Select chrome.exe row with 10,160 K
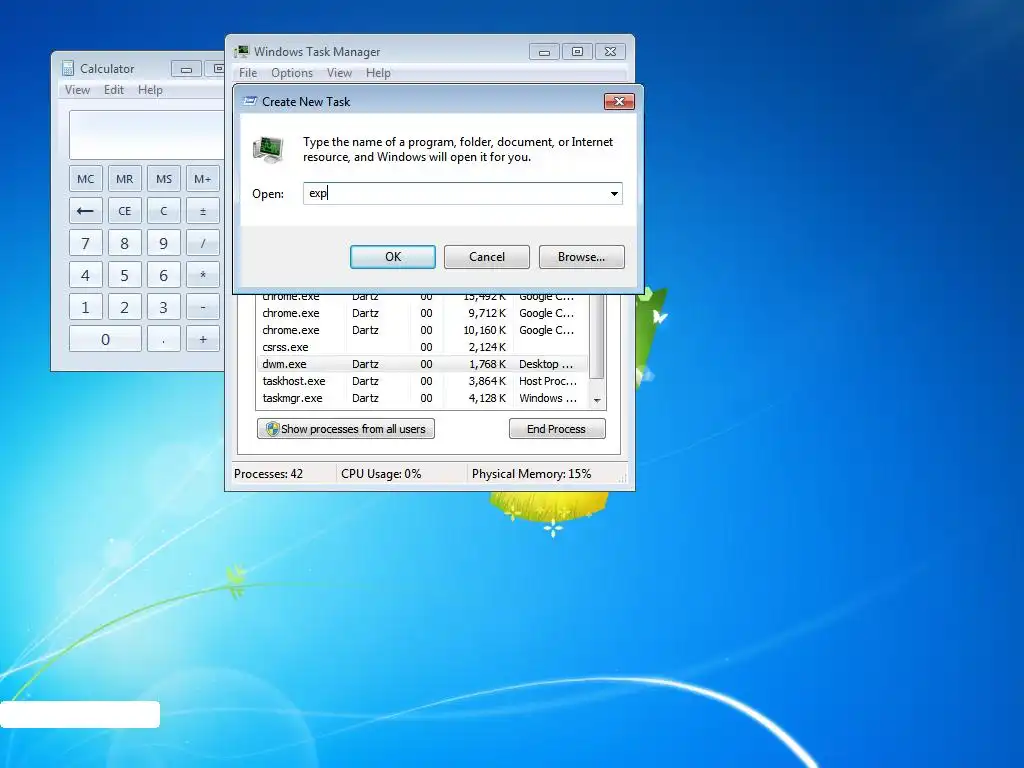 tap(423, 330)
